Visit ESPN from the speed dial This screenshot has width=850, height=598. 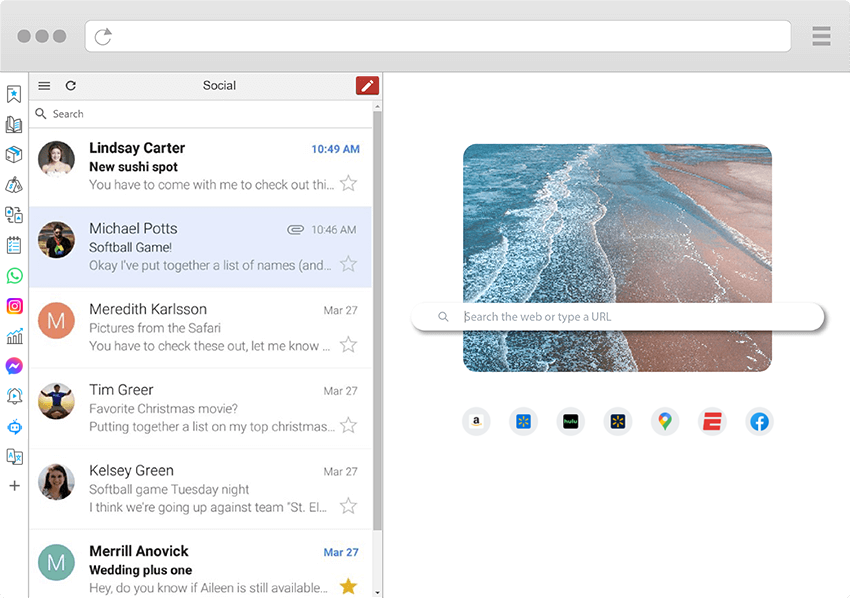(712, 421)
